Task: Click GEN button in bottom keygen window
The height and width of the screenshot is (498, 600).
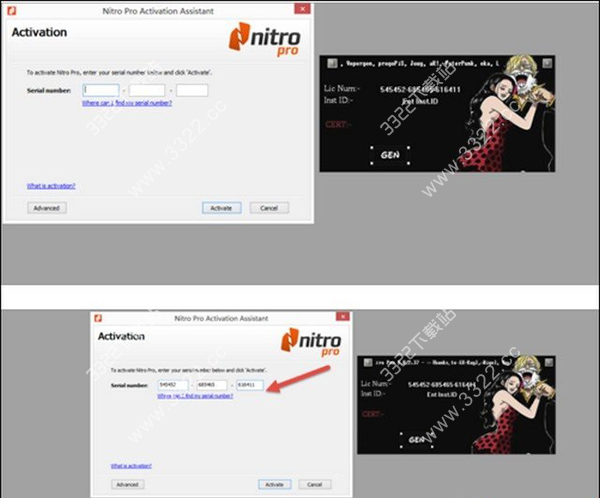Action: point(416,440)
